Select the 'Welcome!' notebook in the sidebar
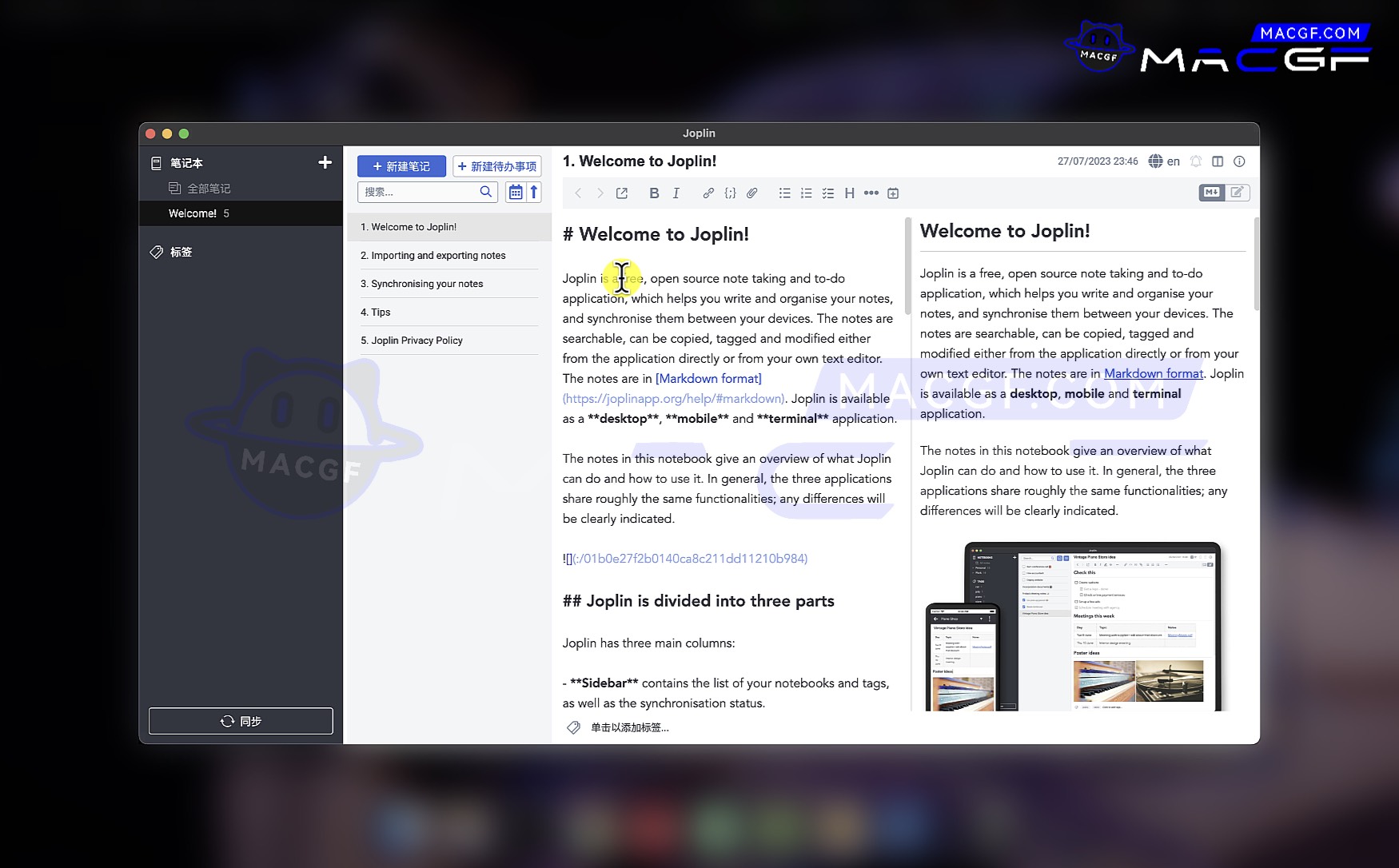Image resolution: width=1399 pixels, height=868 pixels. pos(193,213)
